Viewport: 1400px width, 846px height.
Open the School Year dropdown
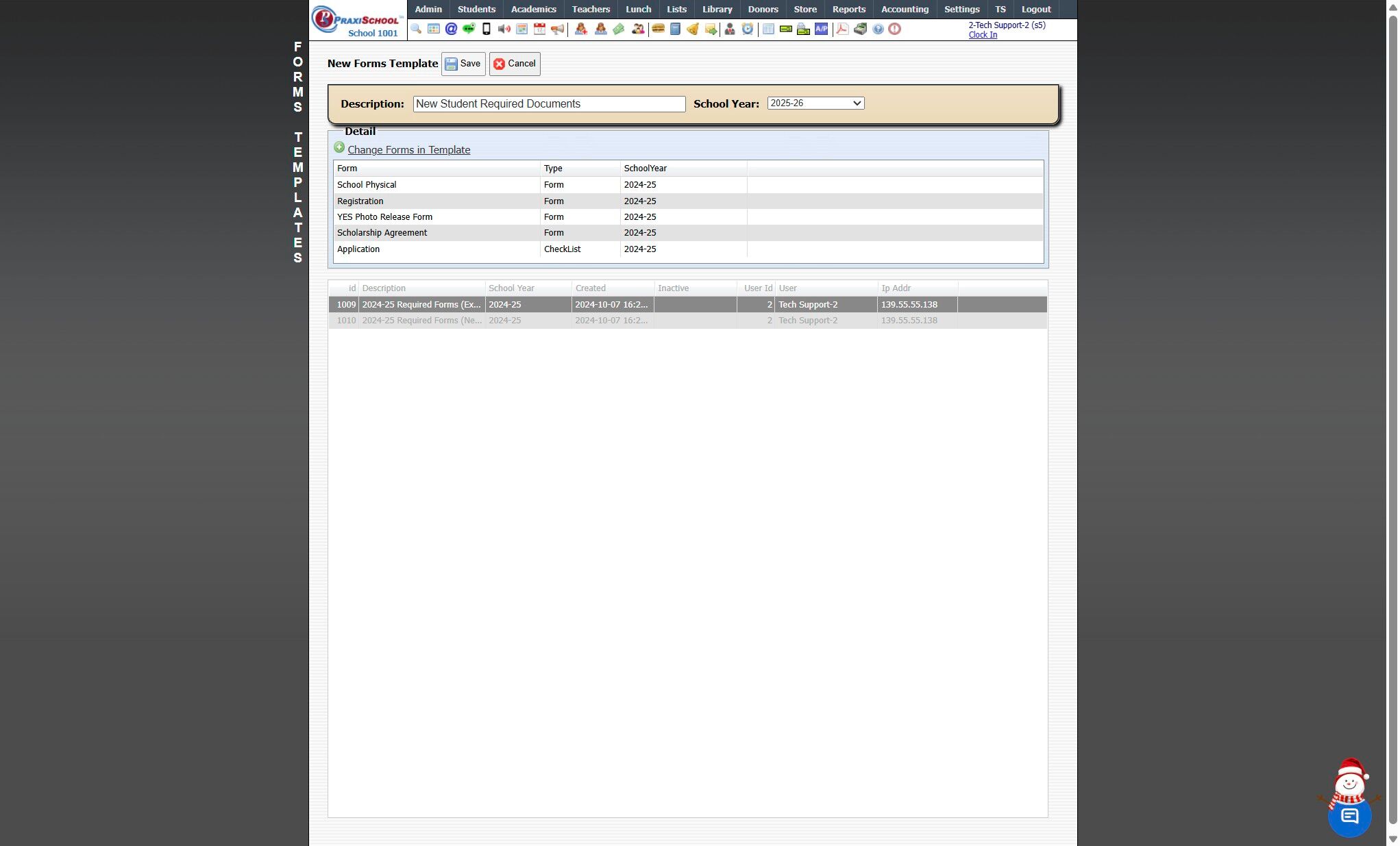[x=815, y=103]
